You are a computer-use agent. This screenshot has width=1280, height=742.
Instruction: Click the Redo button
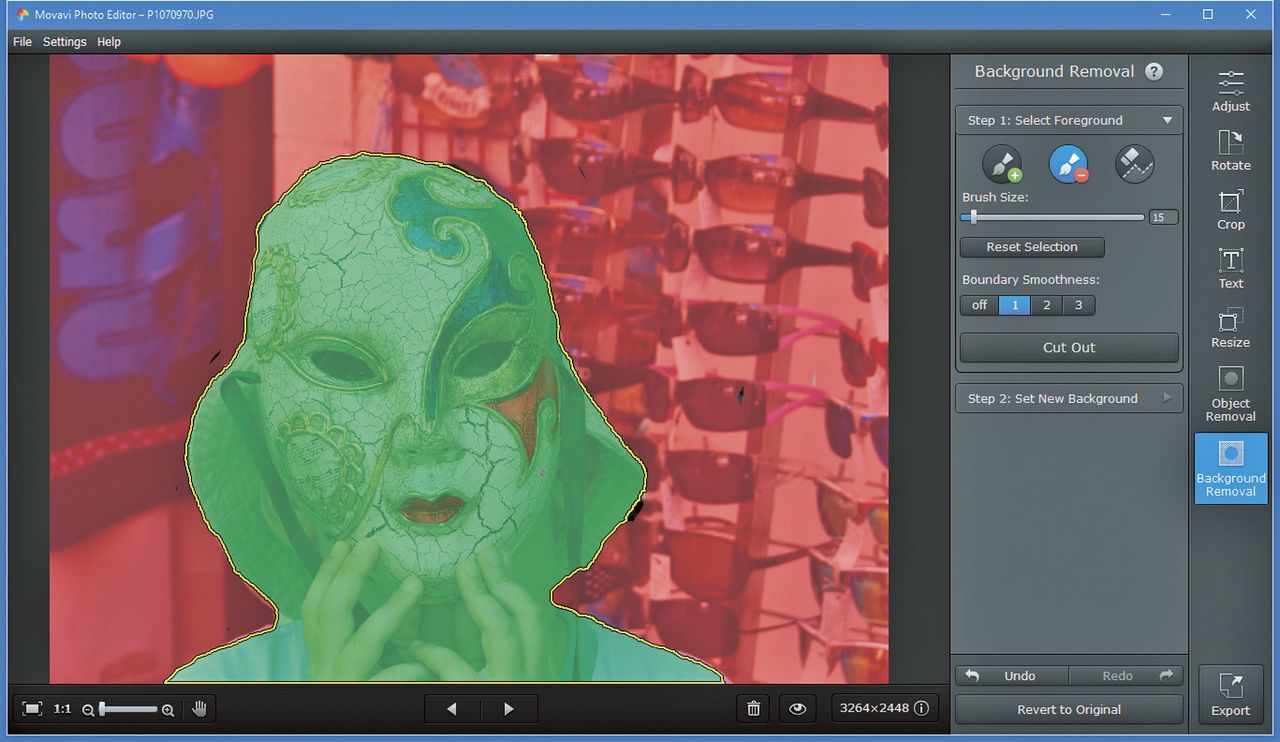(1127, 676)
